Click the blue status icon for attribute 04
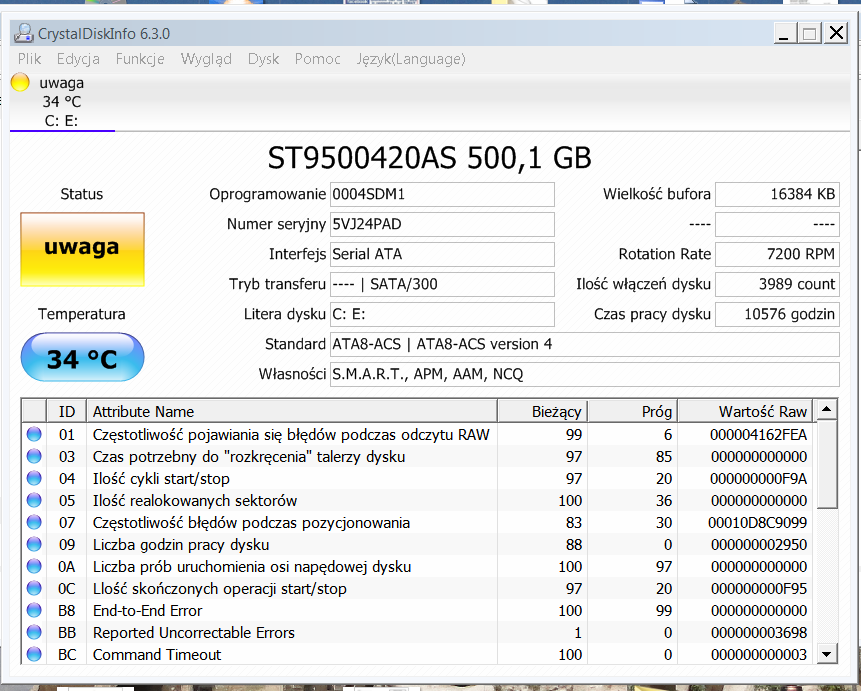 coord(34,478)
